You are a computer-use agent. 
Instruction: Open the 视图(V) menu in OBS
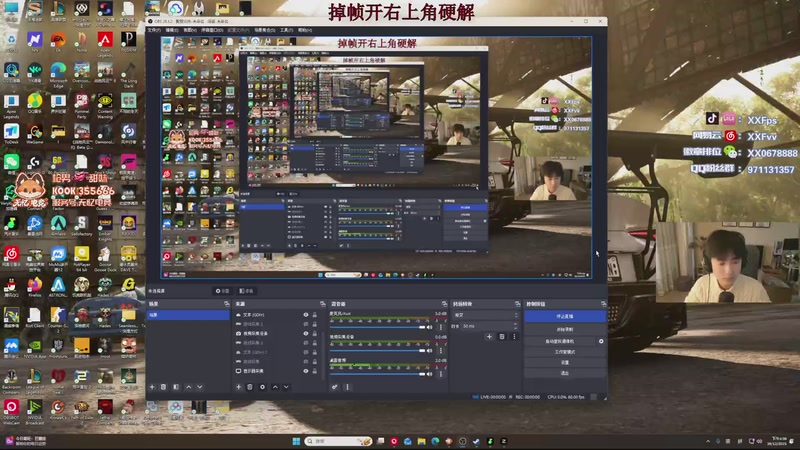point(190,30)
